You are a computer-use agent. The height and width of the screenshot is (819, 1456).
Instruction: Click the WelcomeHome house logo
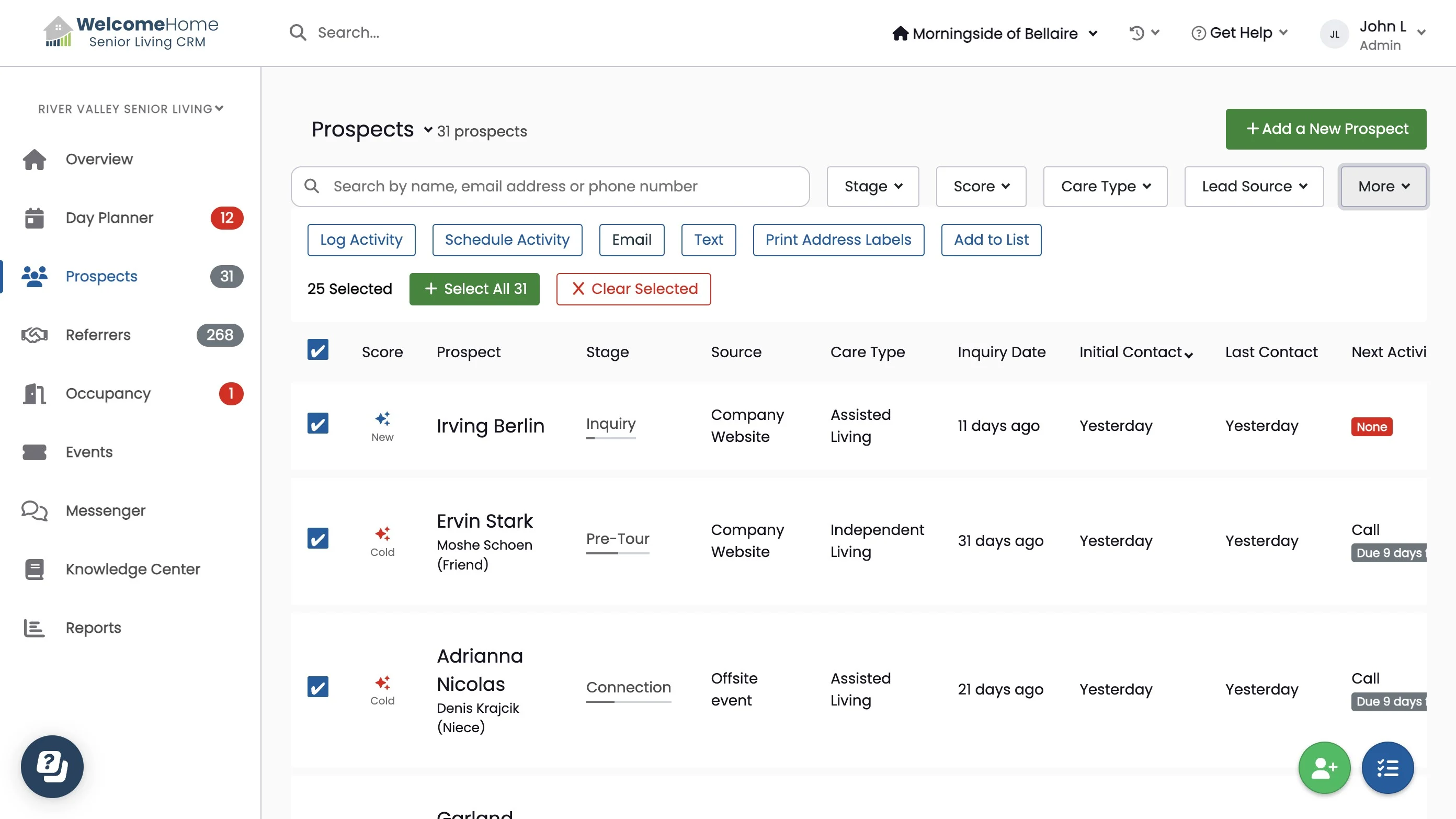point(58,32)
